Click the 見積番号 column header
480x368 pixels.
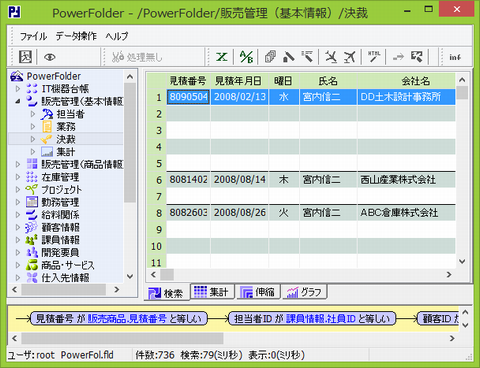(188, 81)
